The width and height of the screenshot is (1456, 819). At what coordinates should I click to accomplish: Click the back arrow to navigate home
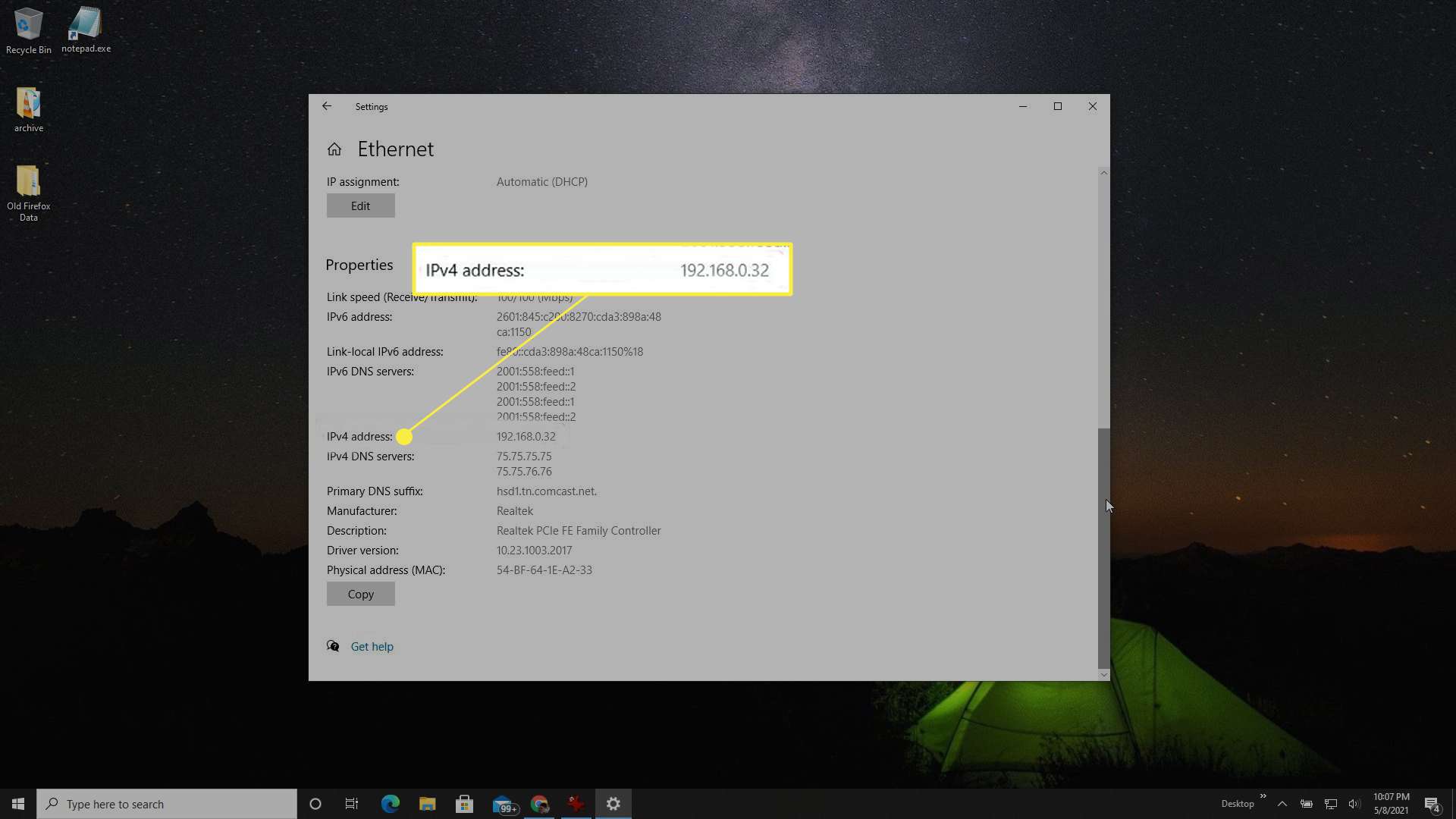(x=327, y=106)
